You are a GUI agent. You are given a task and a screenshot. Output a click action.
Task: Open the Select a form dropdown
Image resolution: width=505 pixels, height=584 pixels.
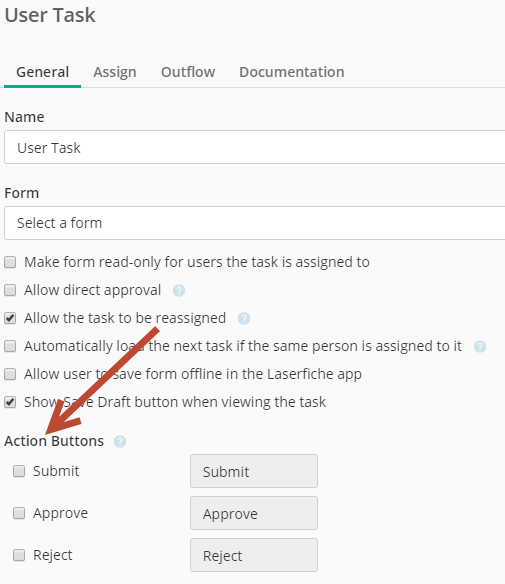tap(254, 223)
